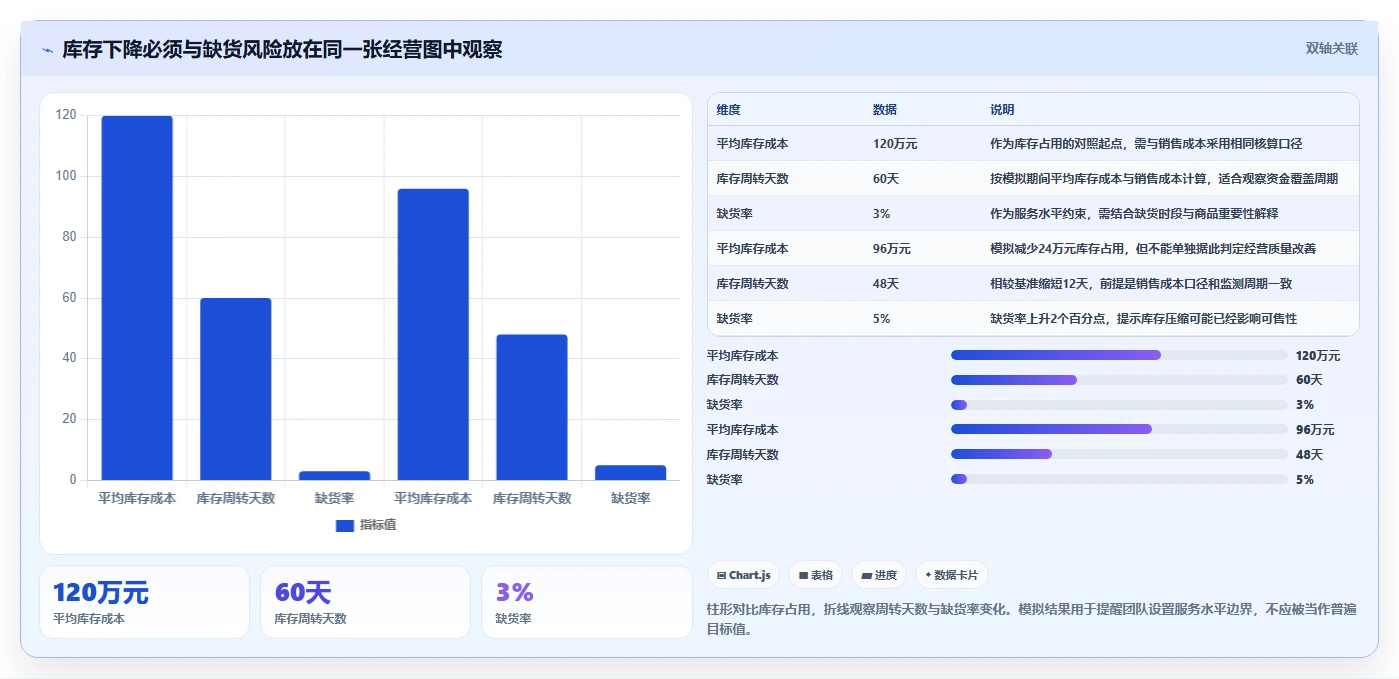
Task: Click the progress bar labeled 60天
Action: click(x=1119, y=380)
